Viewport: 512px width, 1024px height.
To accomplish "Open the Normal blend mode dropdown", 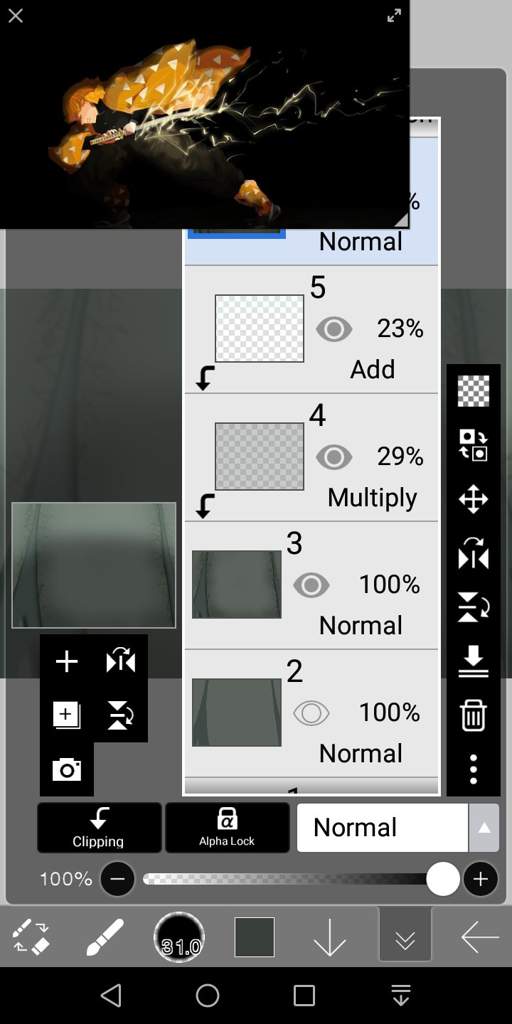I will 398,827.
